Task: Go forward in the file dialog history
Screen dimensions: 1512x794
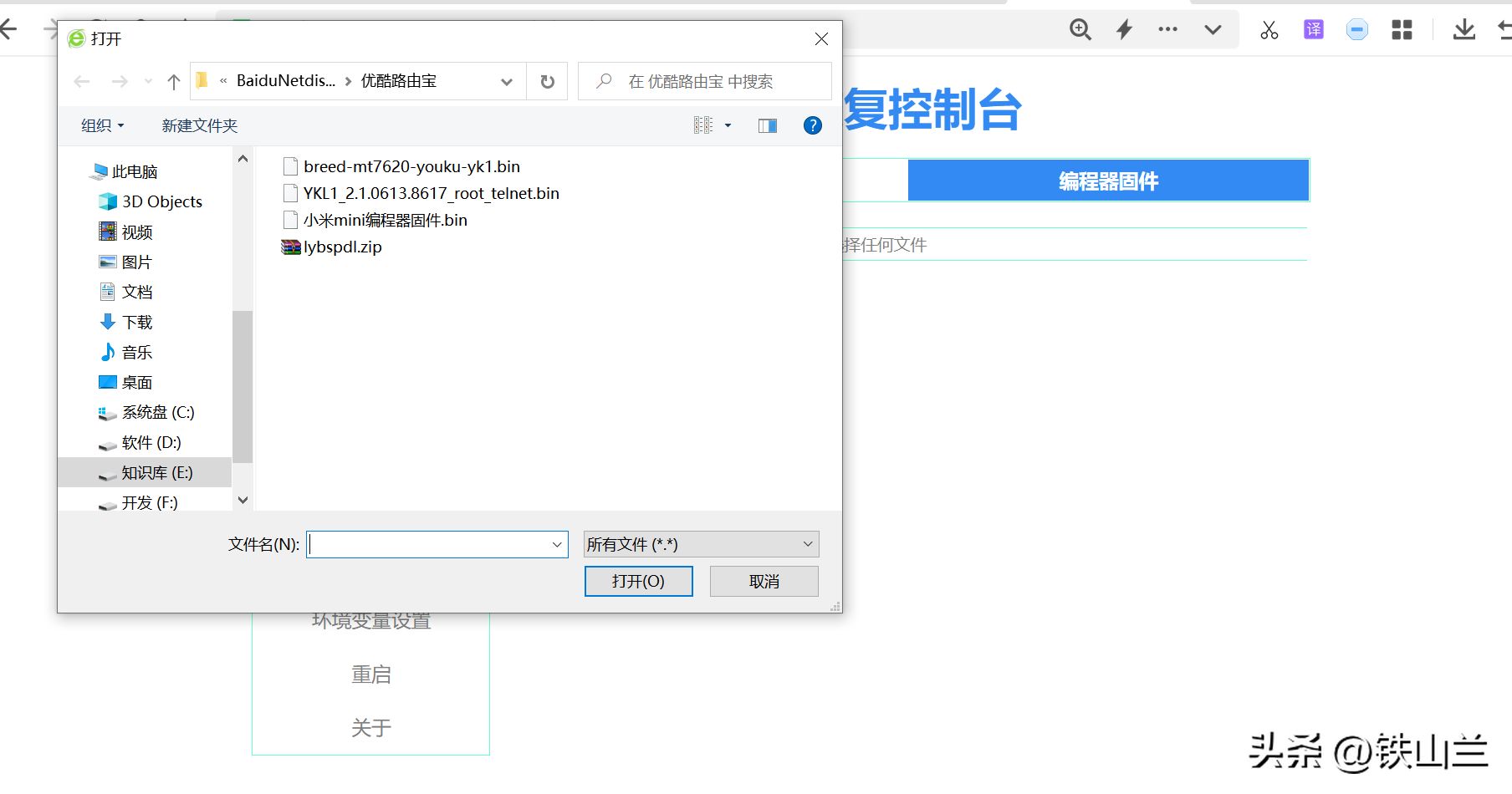Action: [120, 81]
